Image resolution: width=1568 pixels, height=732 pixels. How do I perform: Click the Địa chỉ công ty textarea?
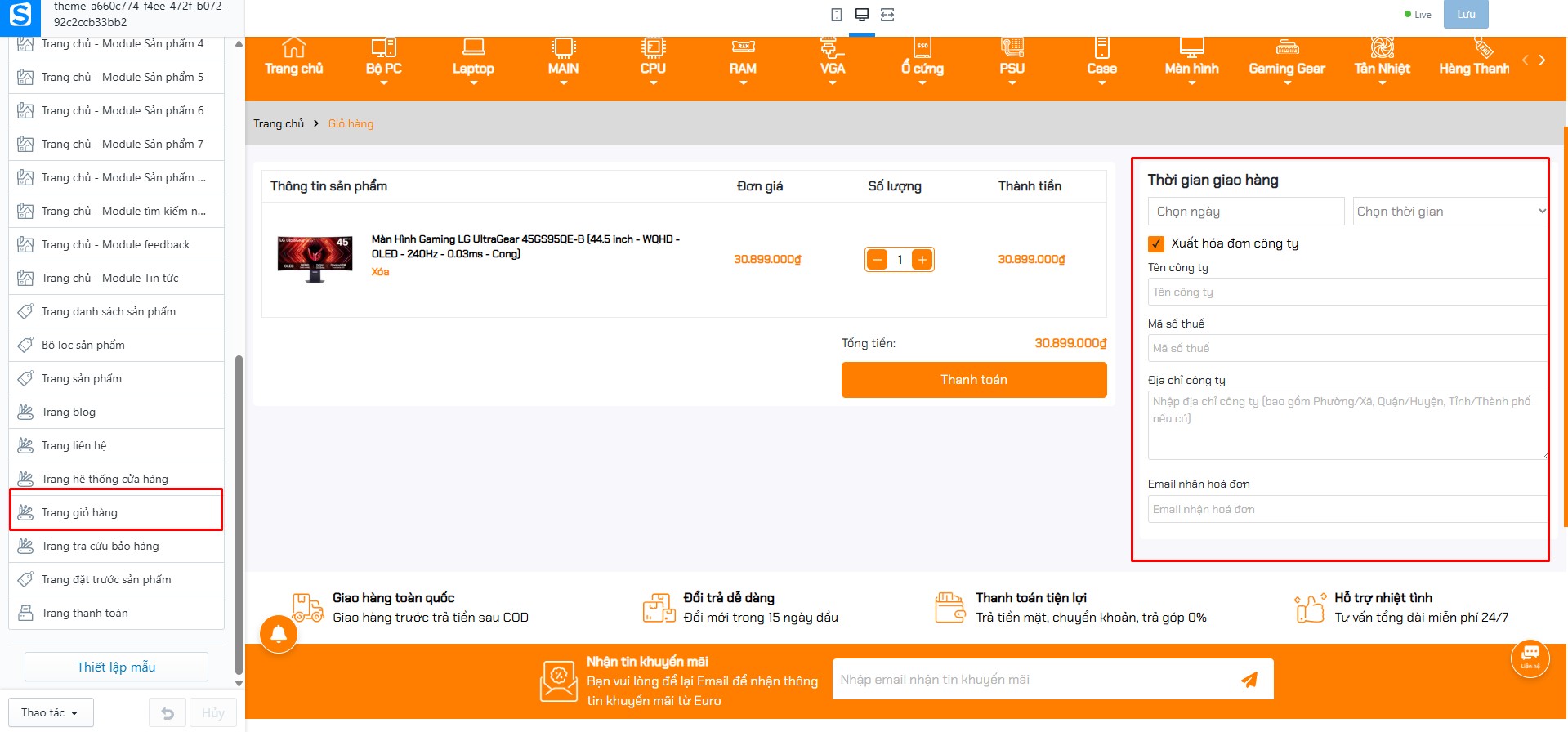pyautogui.click(x=1348, y=426)
